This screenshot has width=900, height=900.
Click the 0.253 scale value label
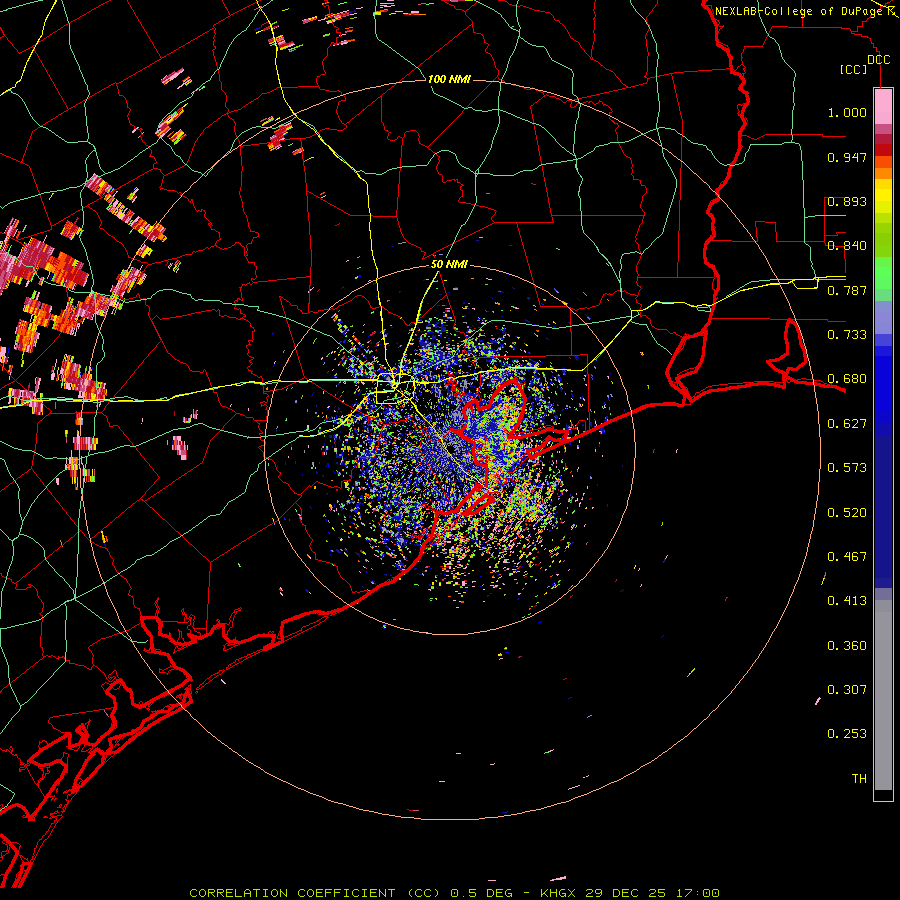[847, 734]
